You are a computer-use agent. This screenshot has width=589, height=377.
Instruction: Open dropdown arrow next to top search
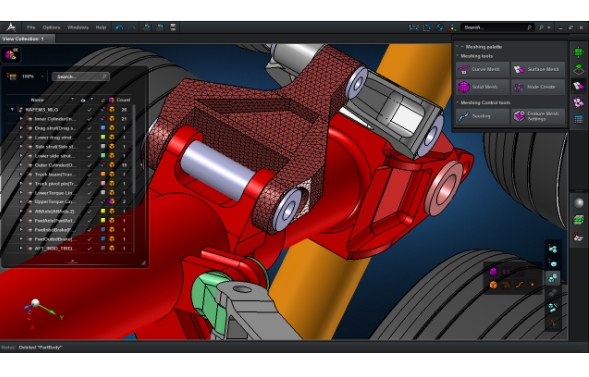tap(549, 27)
